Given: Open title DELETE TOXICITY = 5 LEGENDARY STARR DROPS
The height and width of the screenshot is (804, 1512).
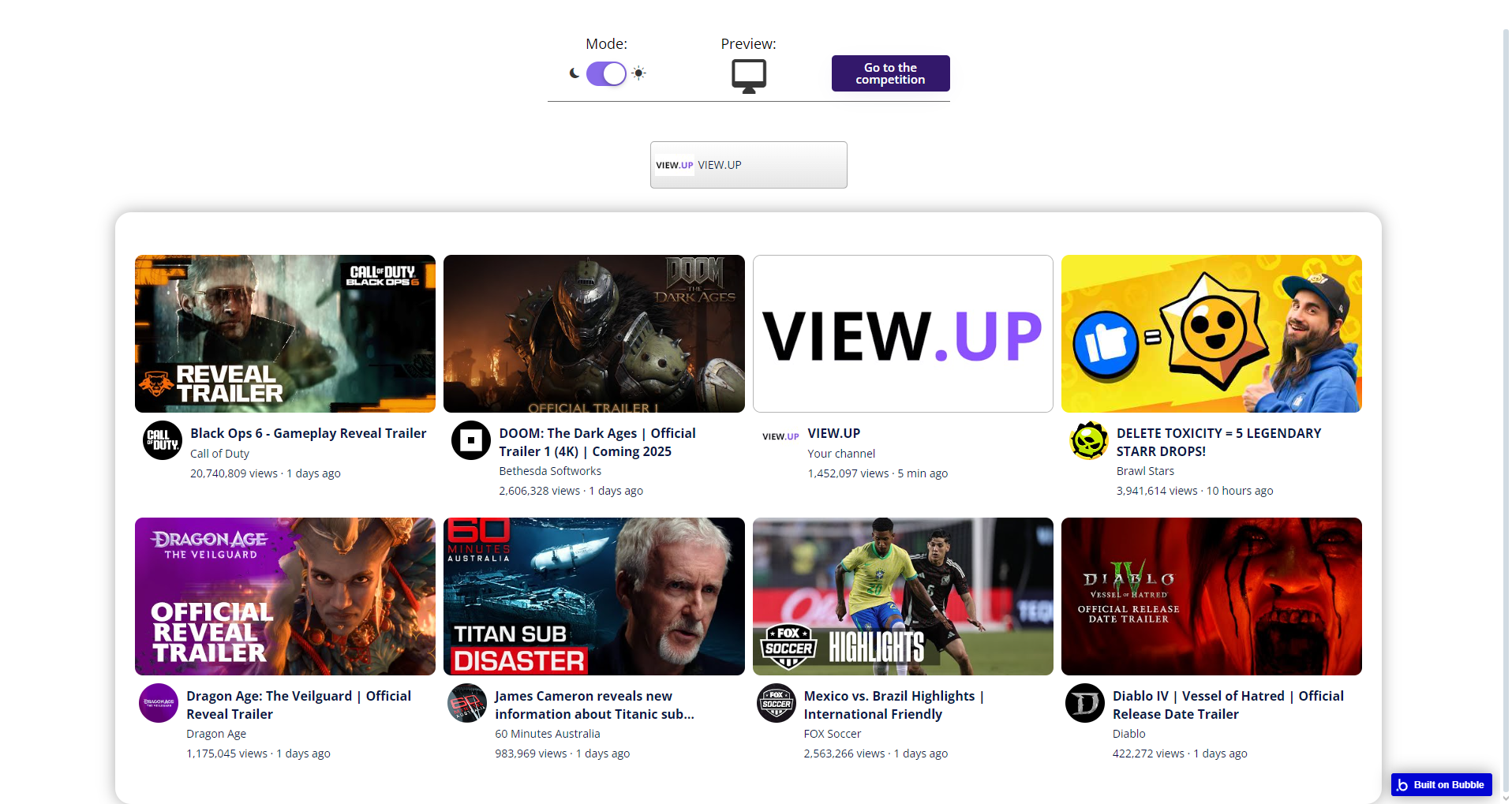Looking at the screenshot, I should [1218, 442].
